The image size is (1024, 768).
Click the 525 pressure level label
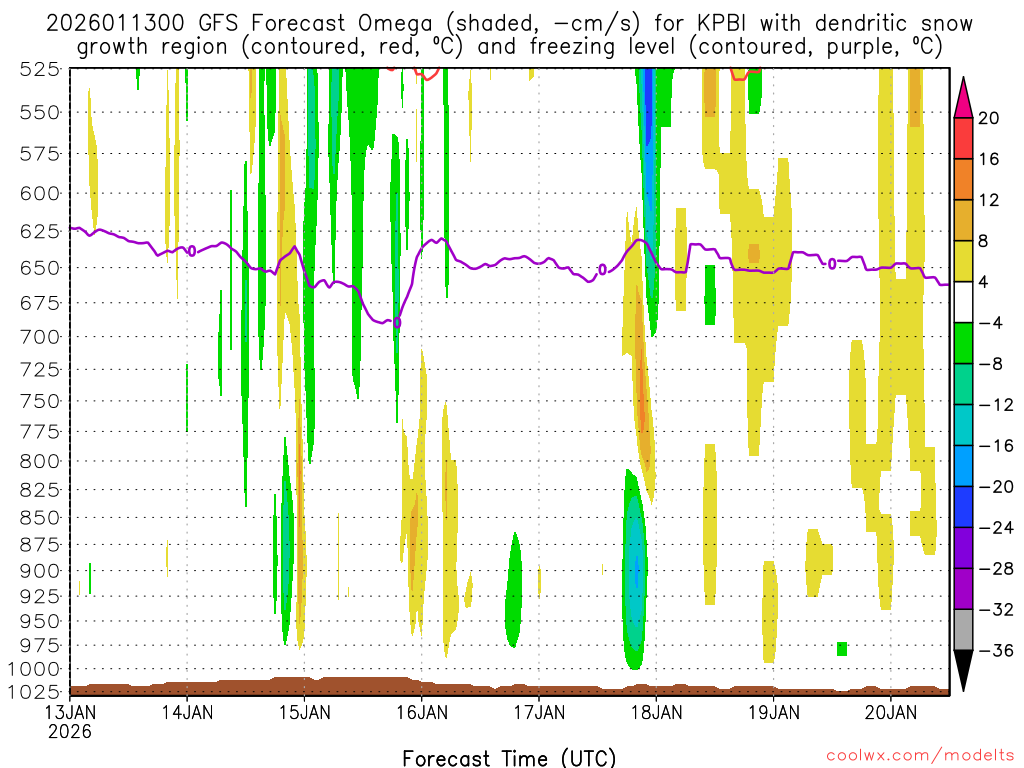pyautogui.click(x=40, y=69)
